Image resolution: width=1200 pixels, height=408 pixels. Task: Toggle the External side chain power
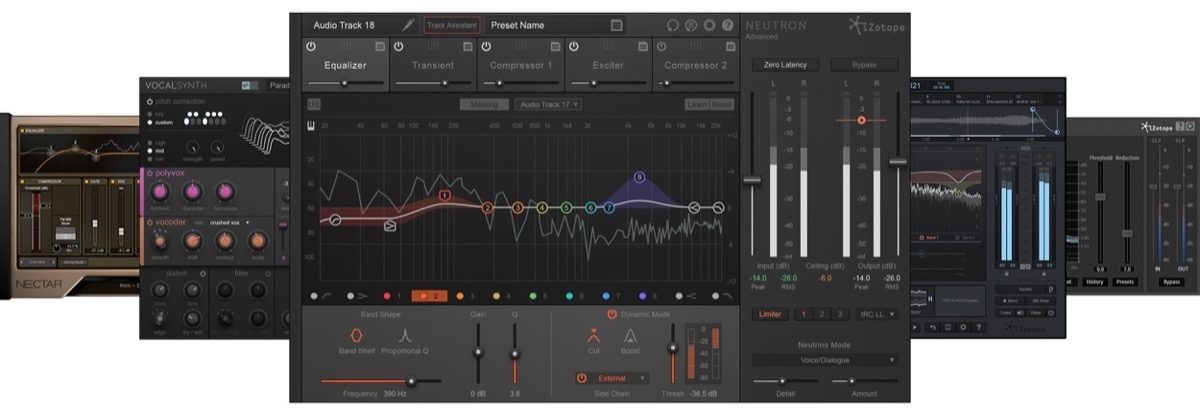point(581,378)
